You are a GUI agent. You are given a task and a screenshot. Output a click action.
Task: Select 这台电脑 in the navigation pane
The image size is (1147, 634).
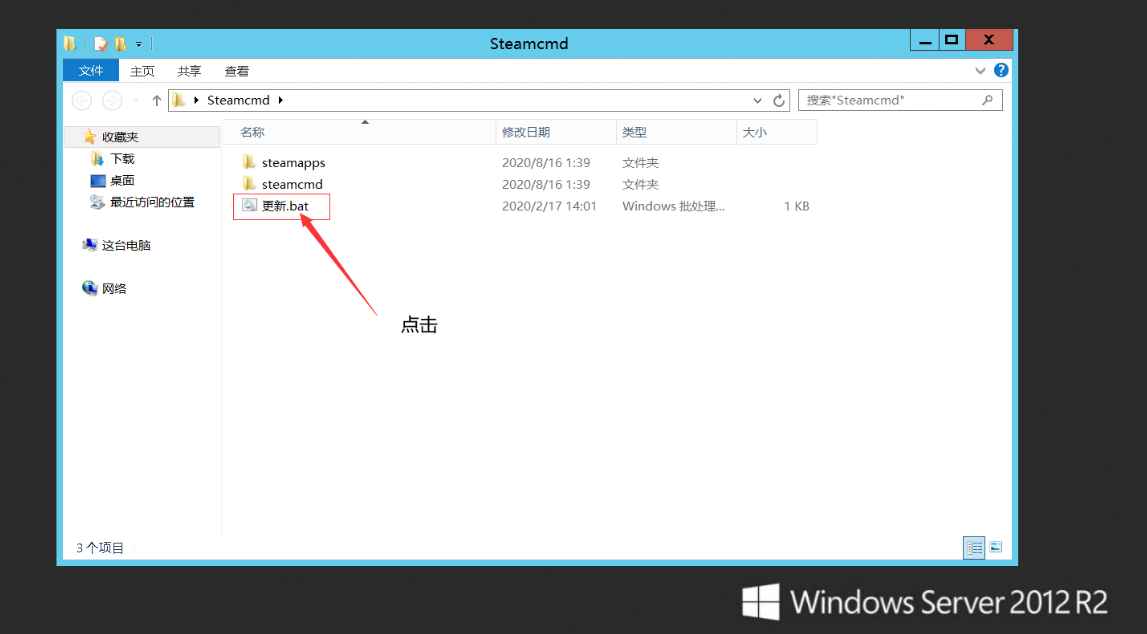point(126,245)
